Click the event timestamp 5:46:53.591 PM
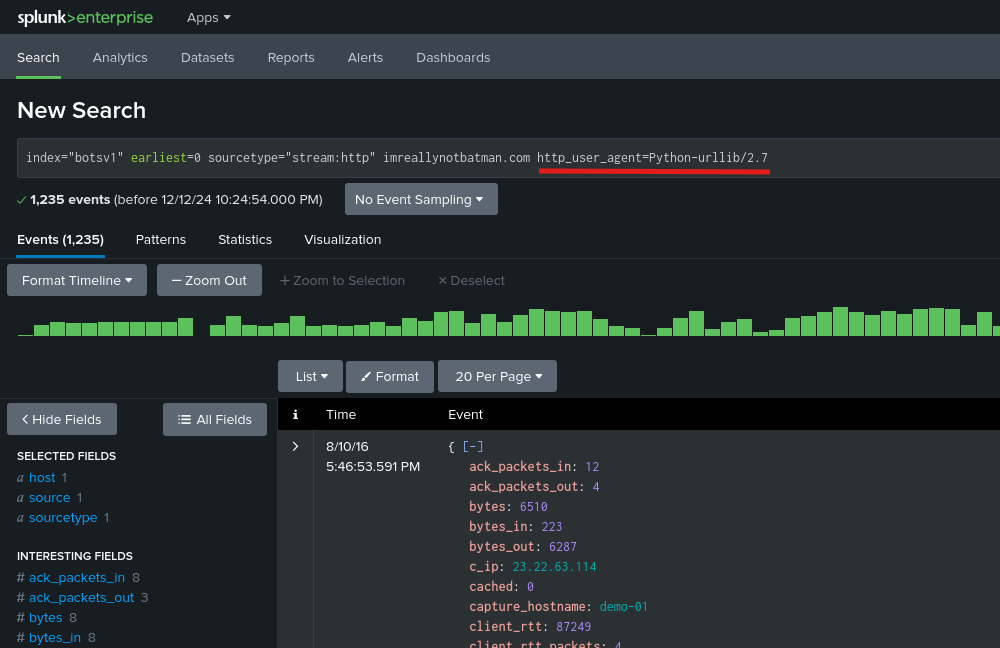The width and height of the screenshot is (1000, 648). (x=373, y=466)
